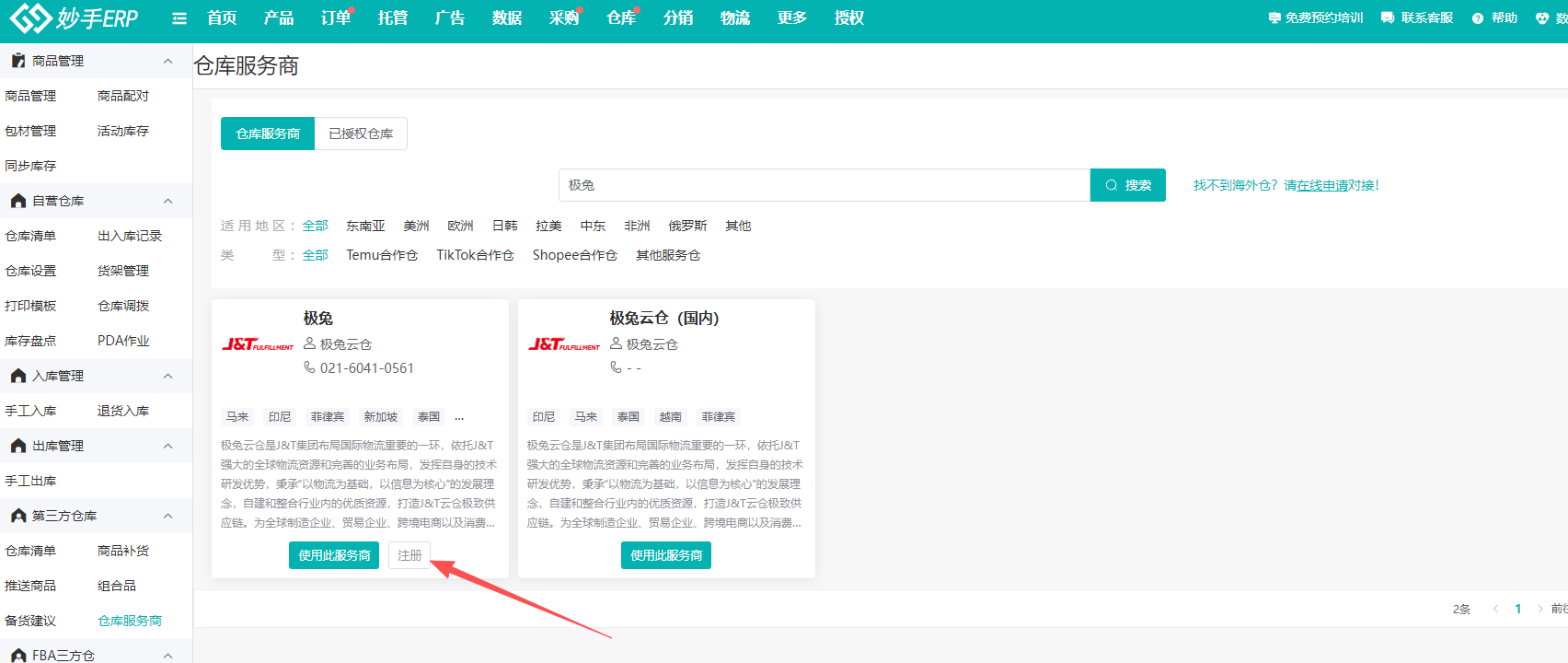
Task: Filter type by Temu合作仓
Action: click(x=382, y=255)
